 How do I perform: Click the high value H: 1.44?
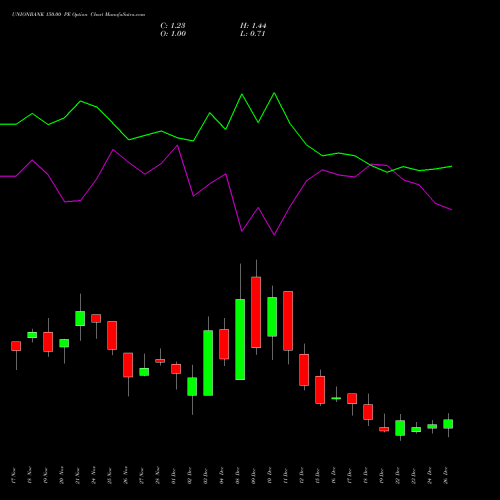point(253,26)
